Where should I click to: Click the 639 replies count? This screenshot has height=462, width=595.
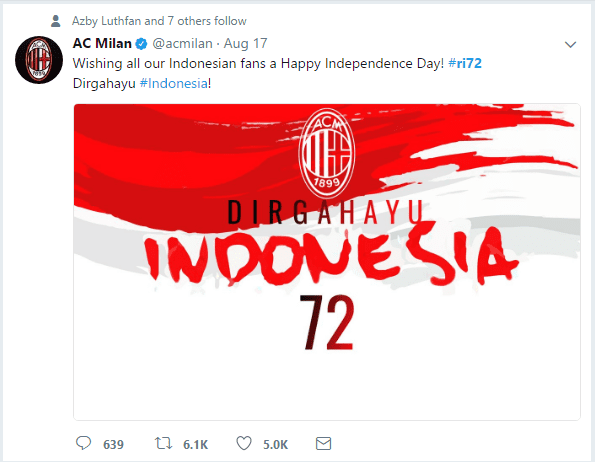pos(113,444)
